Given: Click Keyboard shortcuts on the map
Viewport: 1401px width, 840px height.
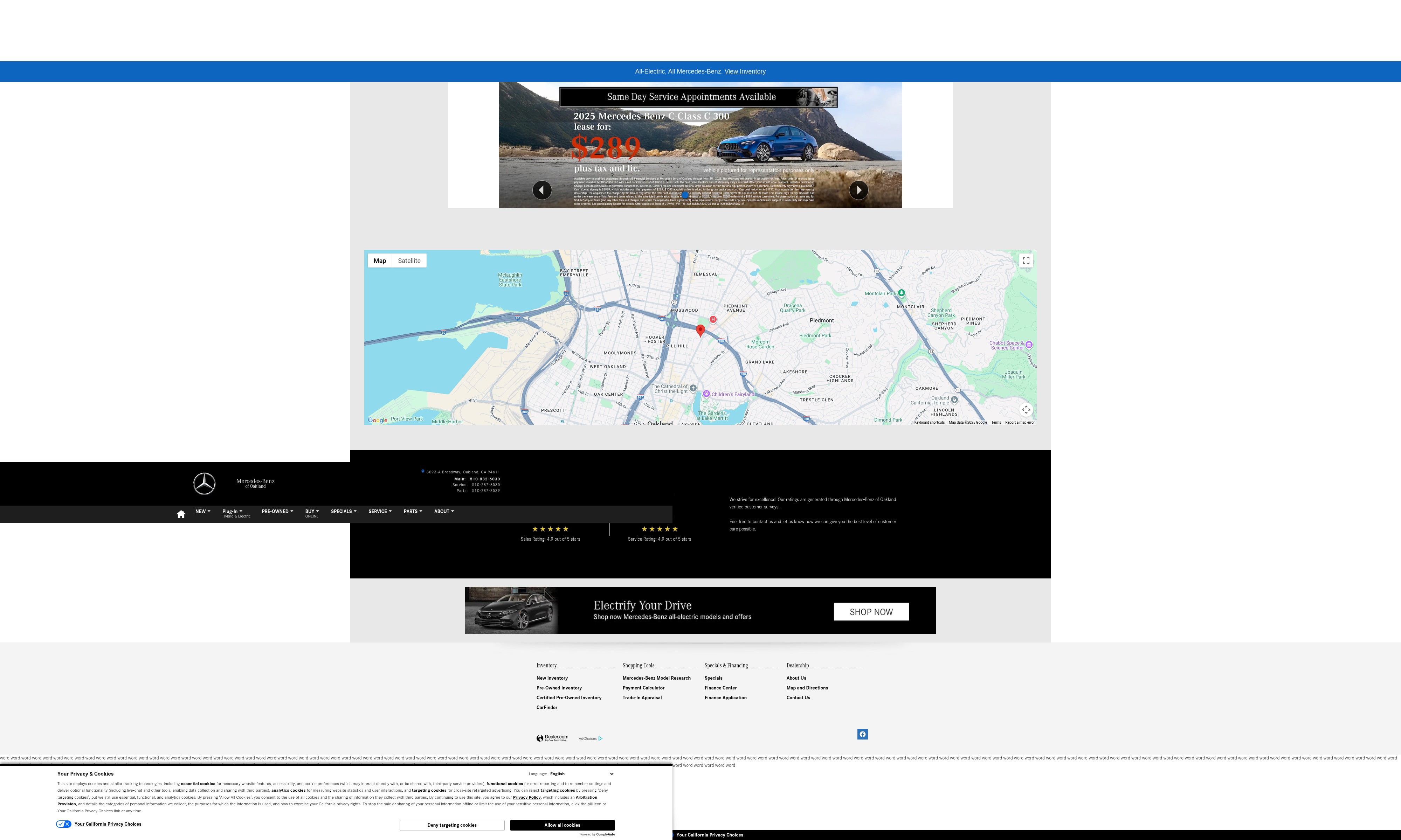Looking at the screenshot, I should coord(930,422).
